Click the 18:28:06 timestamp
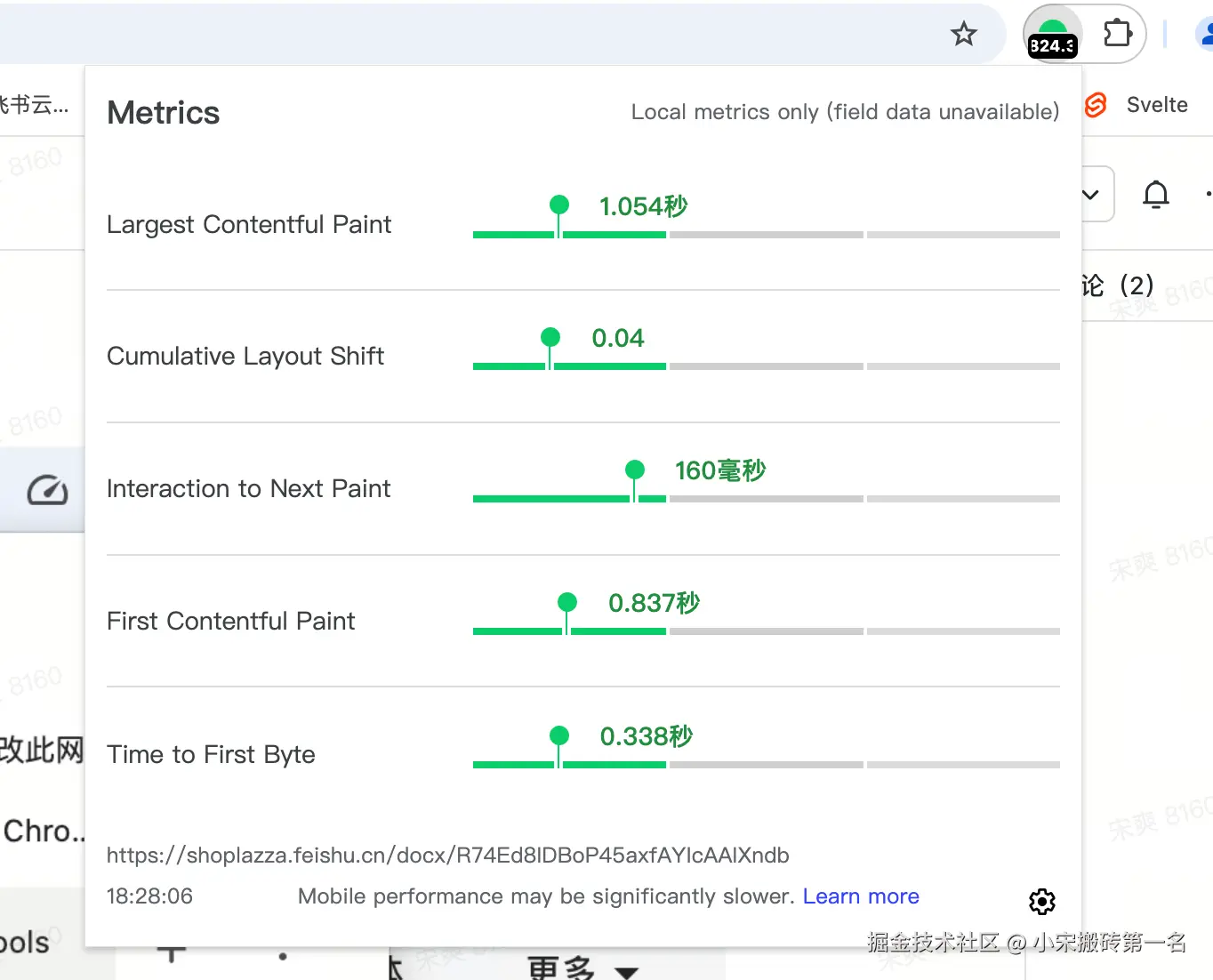This screenshot has width=1213, height=980. pos(149,896)
